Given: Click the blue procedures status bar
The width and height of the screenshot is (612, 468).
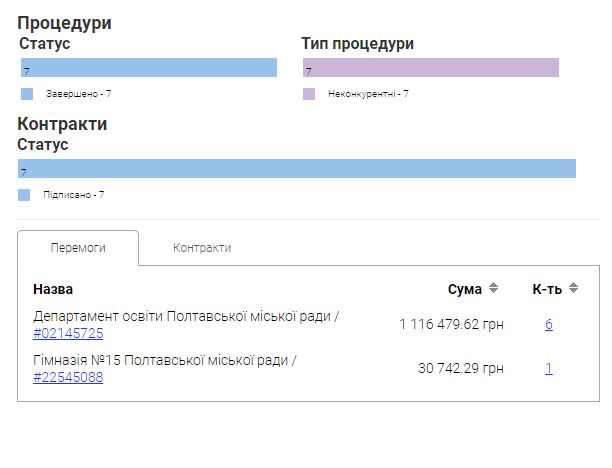Looking at the screenshot, I should pos(148,68).
